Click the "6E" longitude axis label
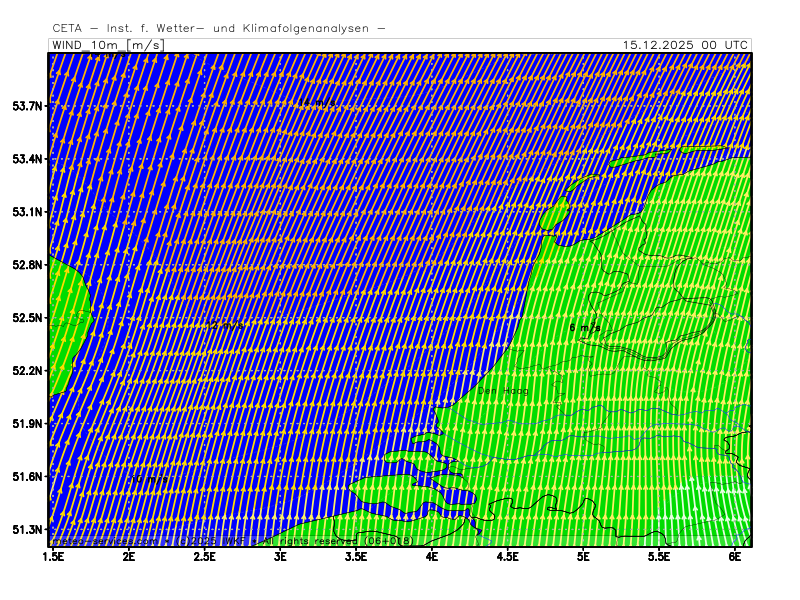Viewport: 800px width, 600px height. click(x=735, y=555)
